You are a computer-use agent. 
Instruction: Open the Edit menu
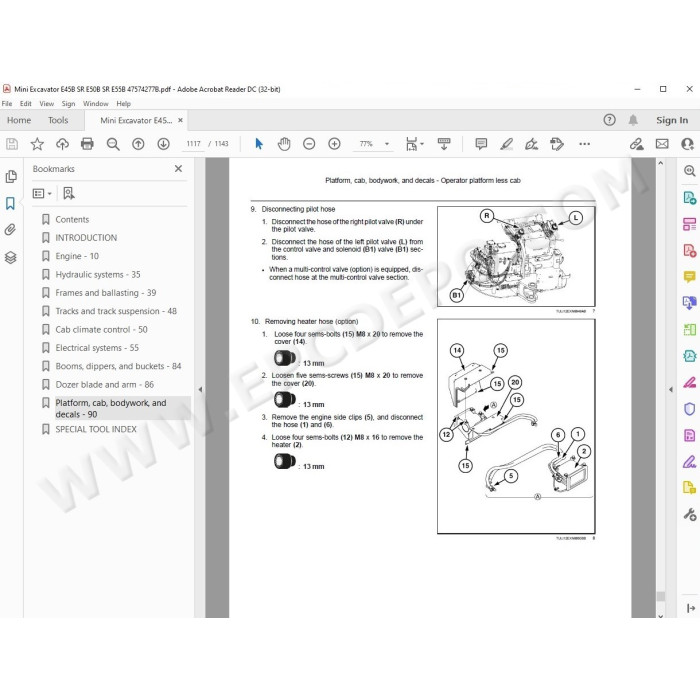click(25, 104)
